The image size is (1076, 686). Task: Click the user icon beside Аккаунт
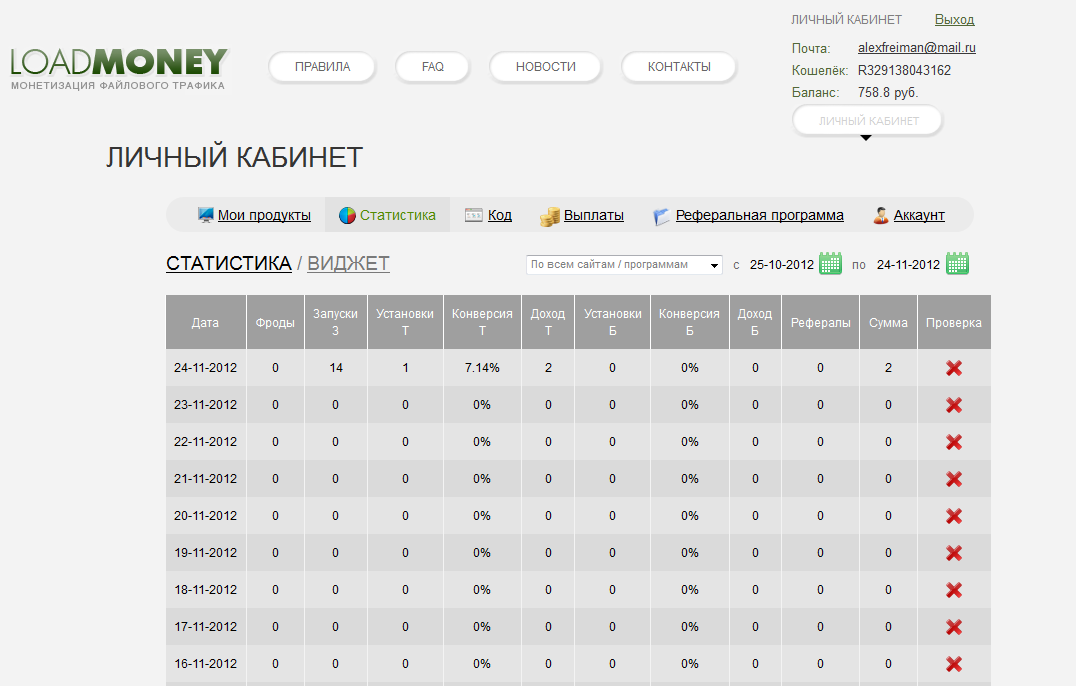tap(880, 215)
